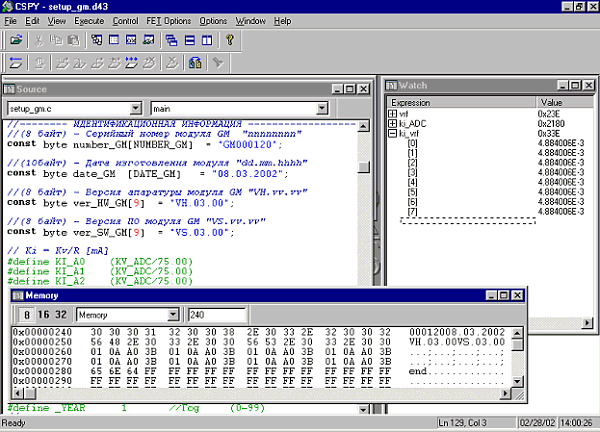Open the View menu
600x432 pixels.
(57, 21)
